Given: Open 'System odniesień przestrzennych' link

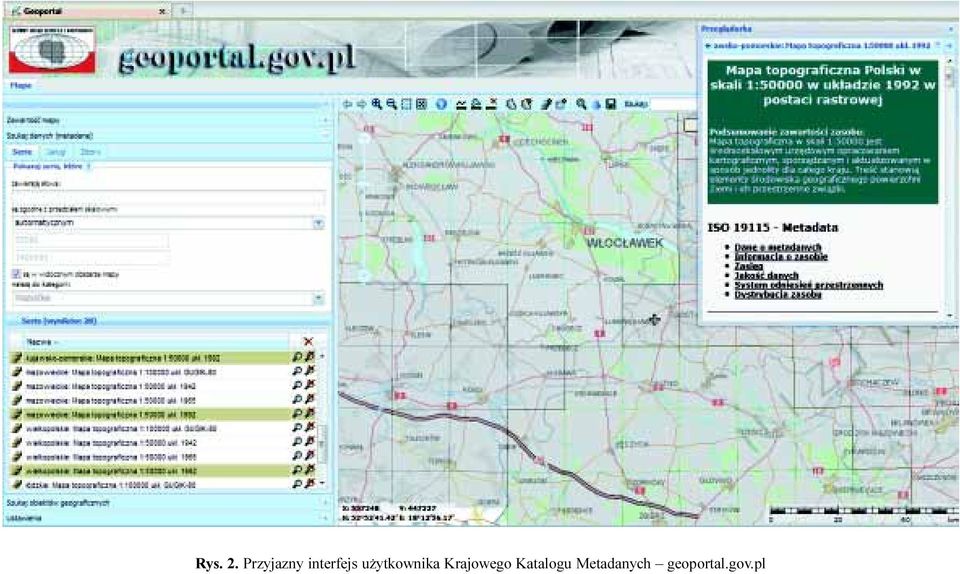Looking at the screenshot, I should coord(808,285).
